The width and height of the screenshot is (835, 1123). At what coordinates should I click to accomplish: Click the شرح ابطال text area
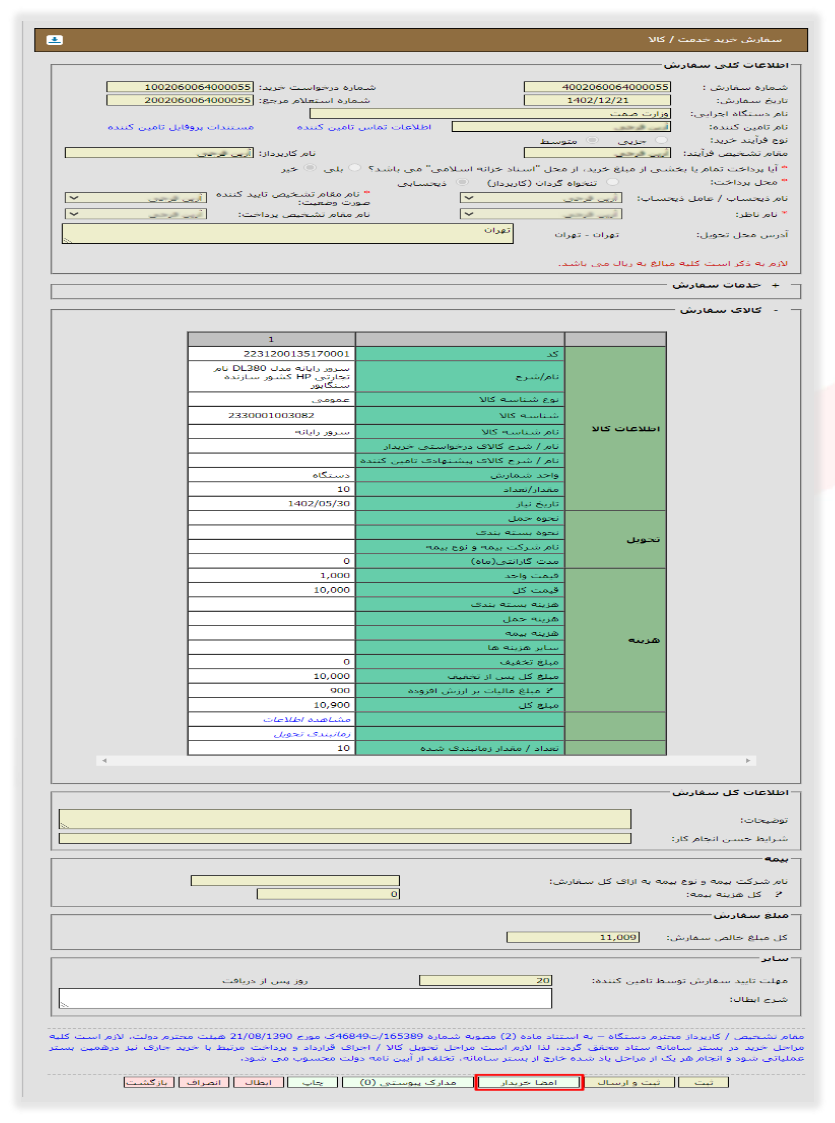coord(305,998)
